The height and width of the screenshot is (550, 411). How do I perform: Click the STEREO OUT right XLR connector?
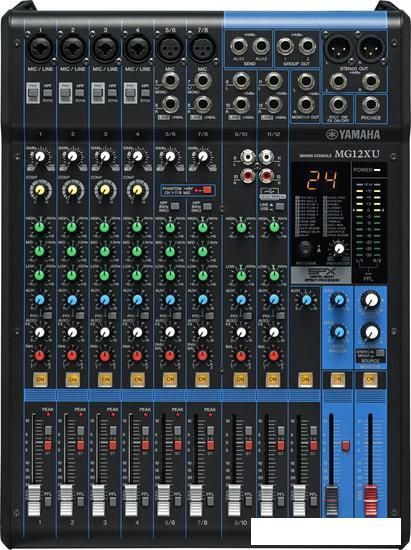[371, 49]
